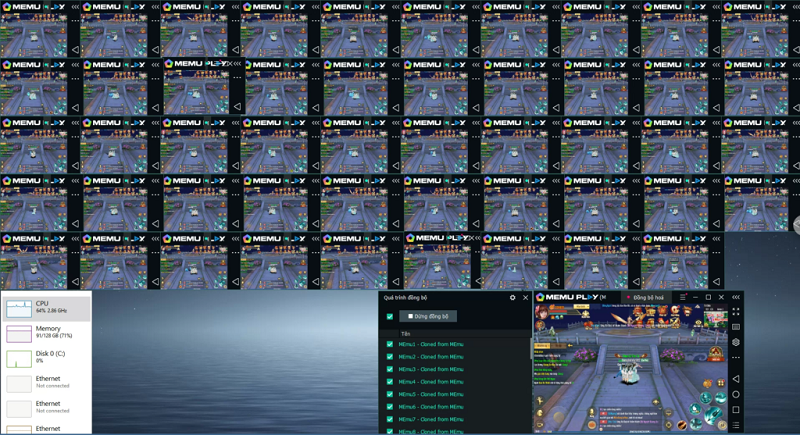Tap Android back triangle in main sidebar
This screenshot has width=800, height=435.
pos(736,379)
